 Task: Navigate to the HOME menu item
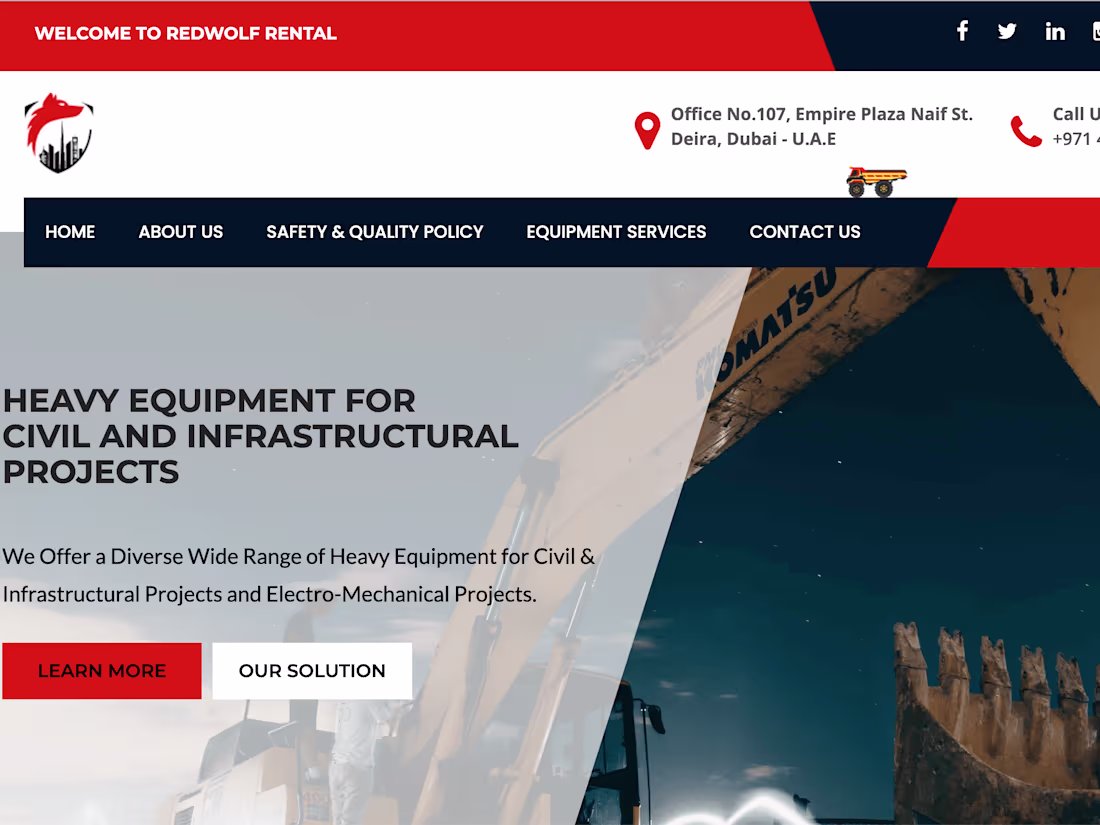70,232
